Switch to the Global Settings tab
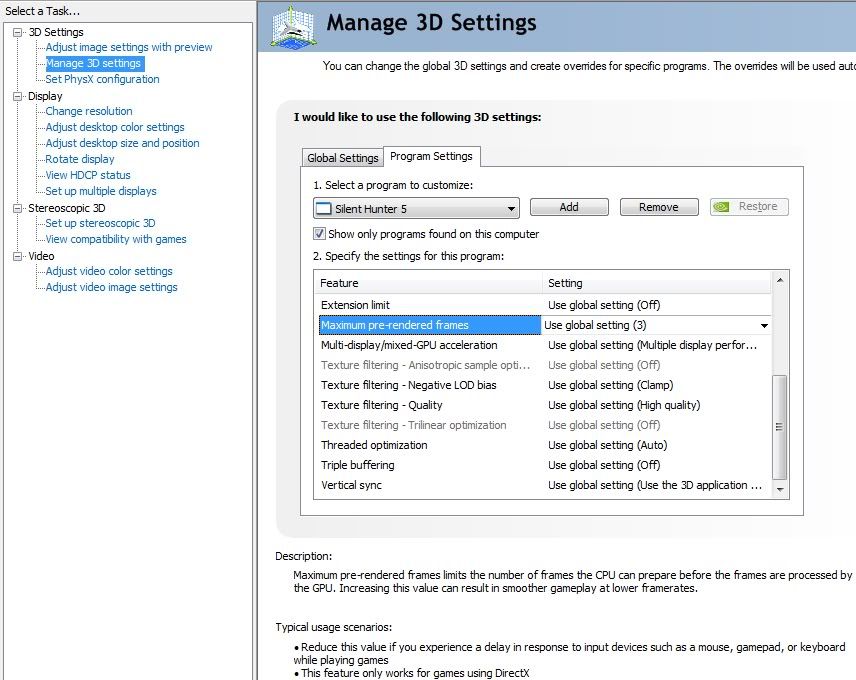Screen dimensions: 856x680 tap(342, 158)
